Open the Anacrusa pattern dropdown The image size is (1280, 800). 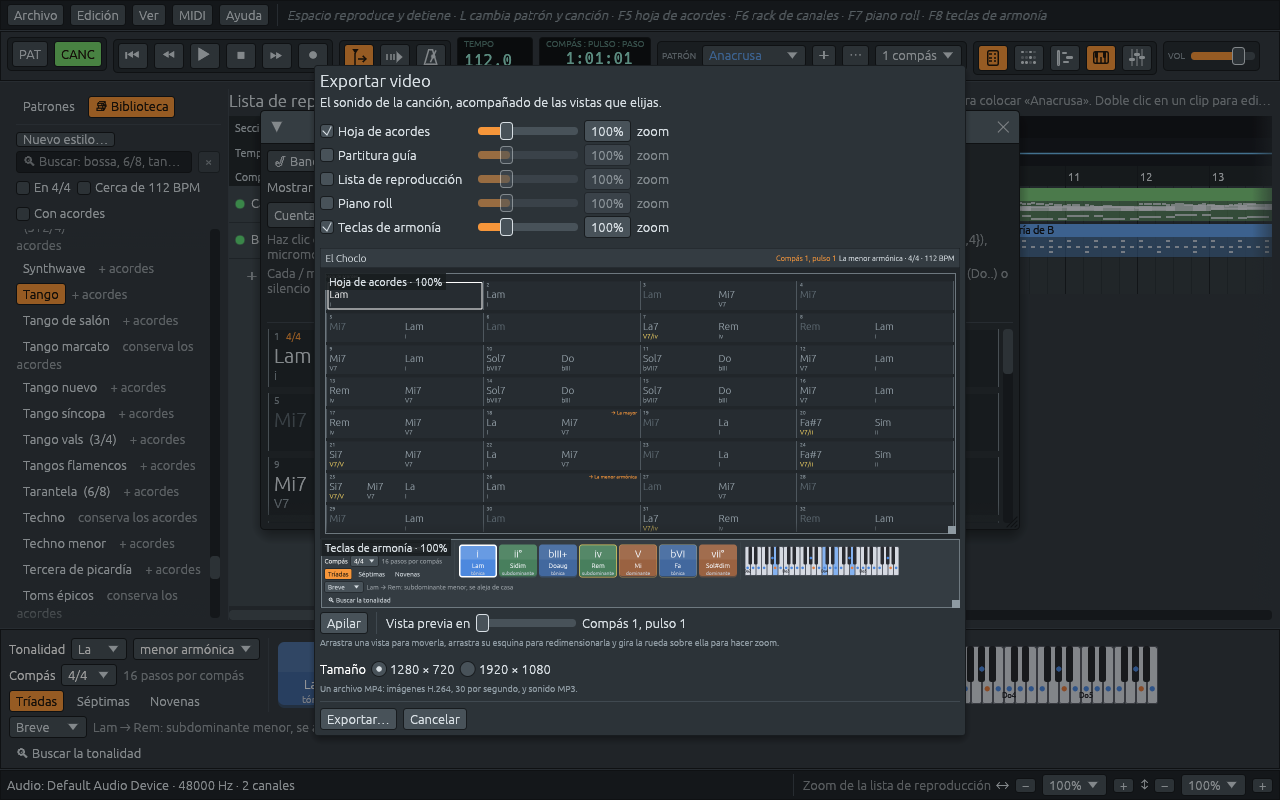pos(753,56)
